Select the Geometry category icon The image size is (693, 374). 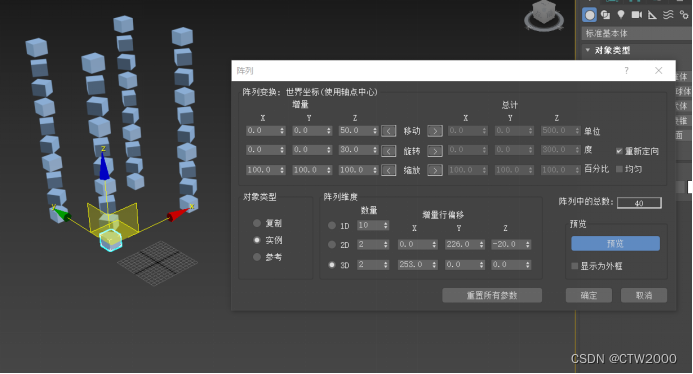click(589, 15)
